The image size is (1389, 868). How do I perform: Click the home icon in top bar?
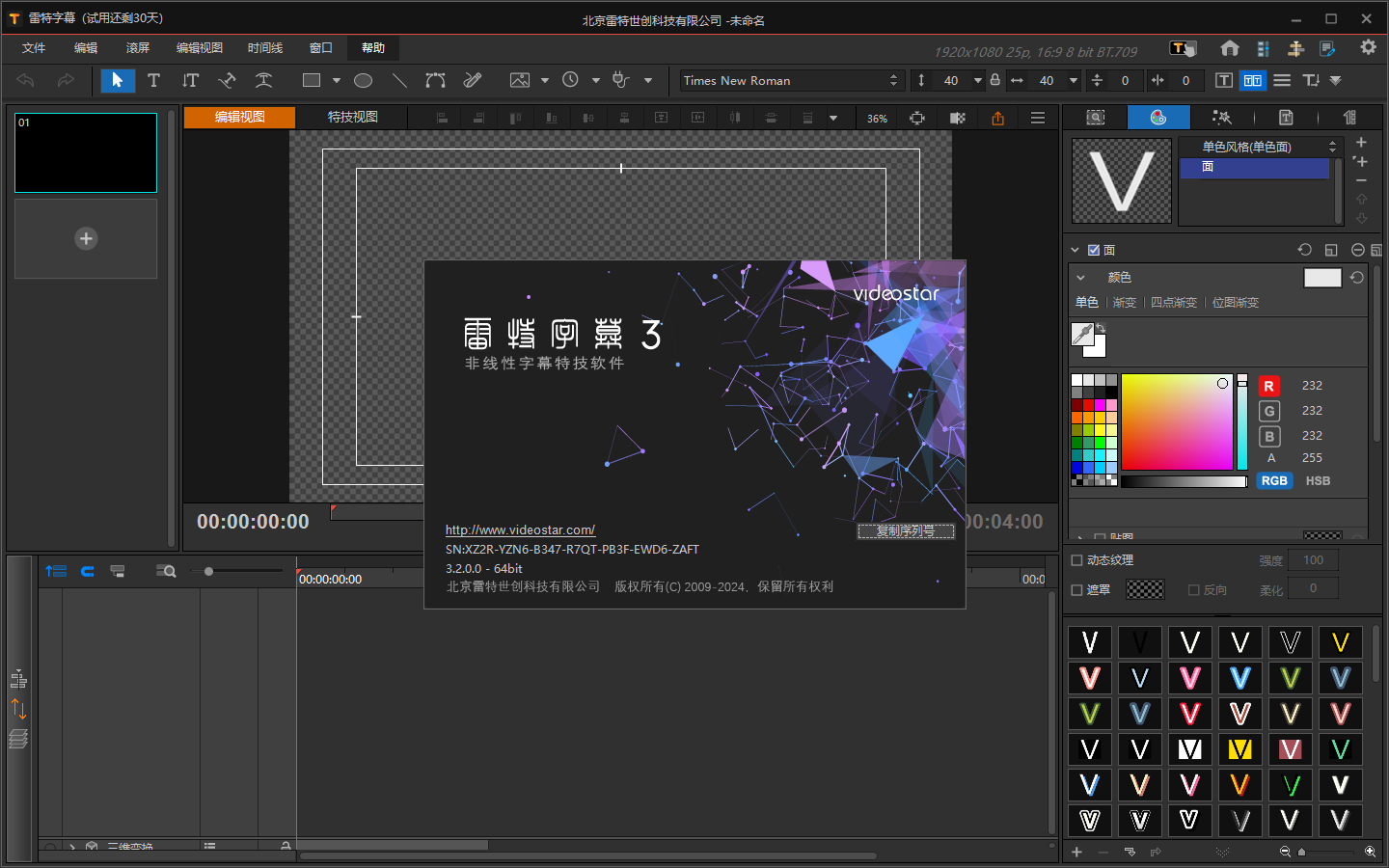tap(1229, 48)
